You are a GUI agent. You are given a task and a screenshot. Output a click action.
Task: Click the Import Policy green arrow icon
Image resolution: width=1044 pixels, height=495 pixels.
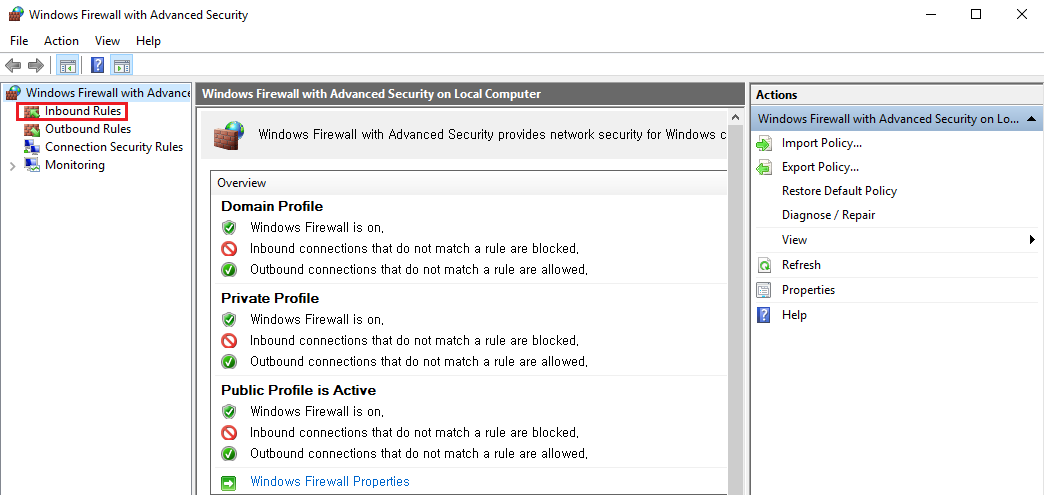pos(765,143)
